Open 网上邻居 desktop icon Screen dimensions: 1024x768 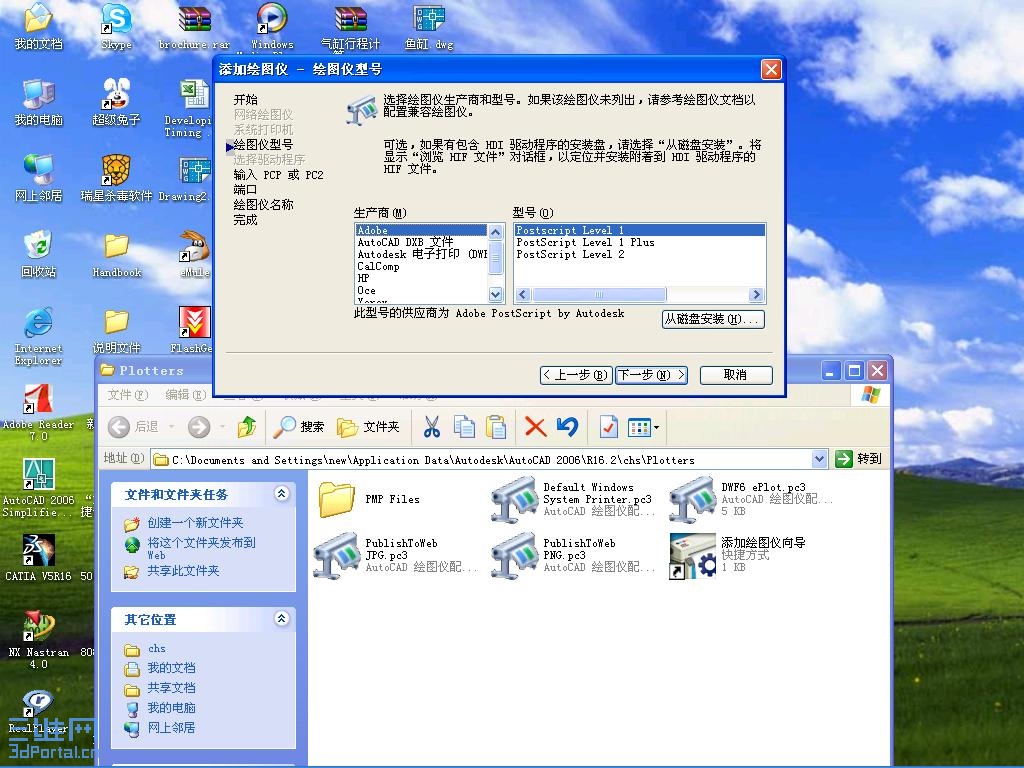tap(38, 179)
